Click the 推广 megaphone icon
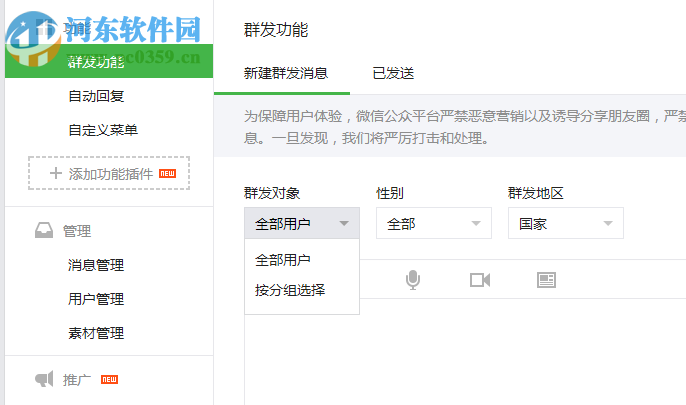The width and height of the screenshot is (686, 405). [44, 379]
